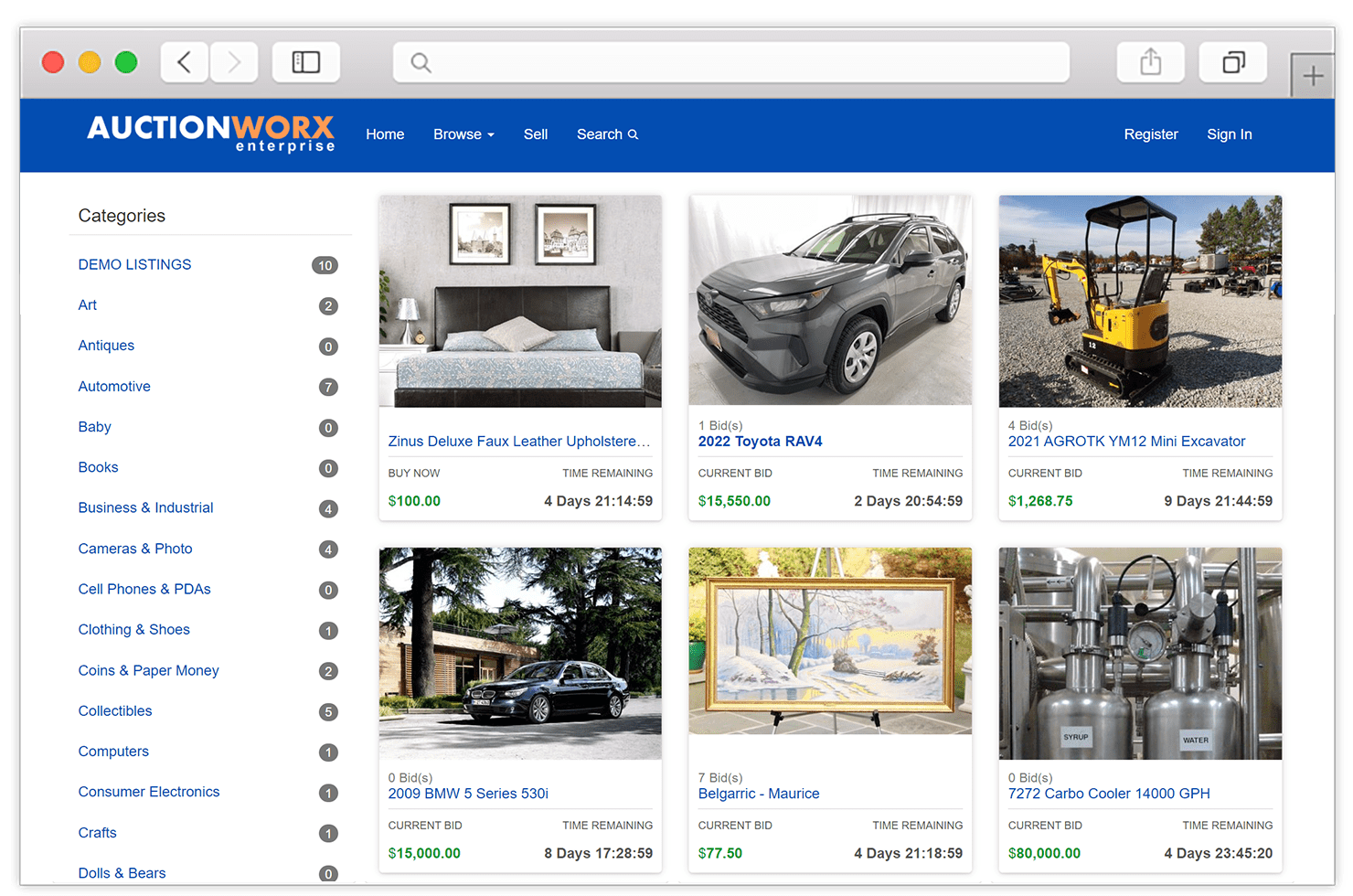Open the Register page
Image resolution: width=1353 pixels, height=896 pixels.
pyautogui.click(x=1151, y=134)
